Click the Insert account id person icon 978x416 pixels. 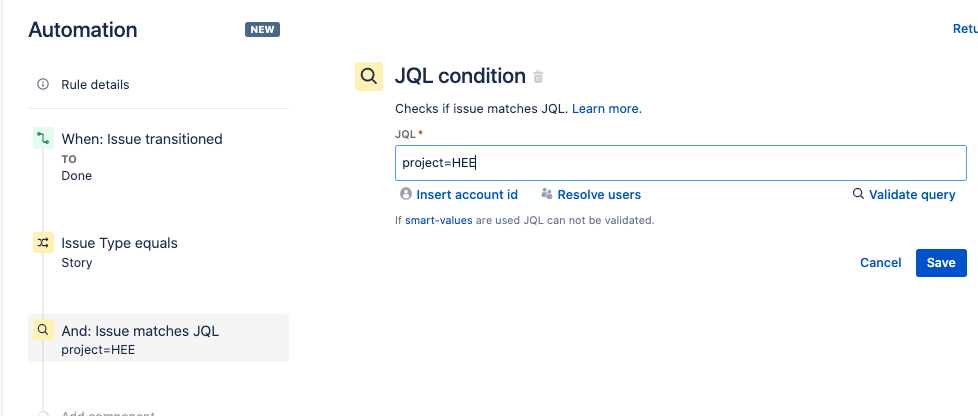406,194
